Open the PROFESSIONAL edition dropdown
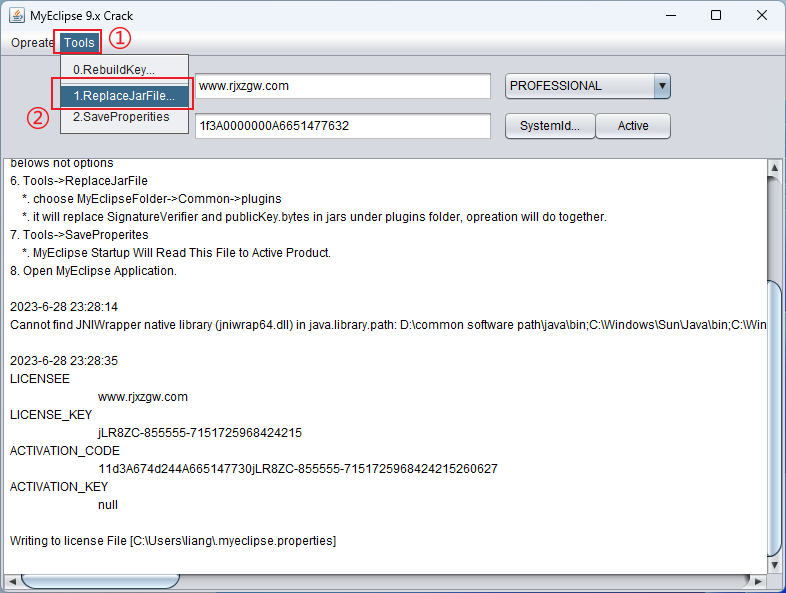 click(x=587, y=86)
